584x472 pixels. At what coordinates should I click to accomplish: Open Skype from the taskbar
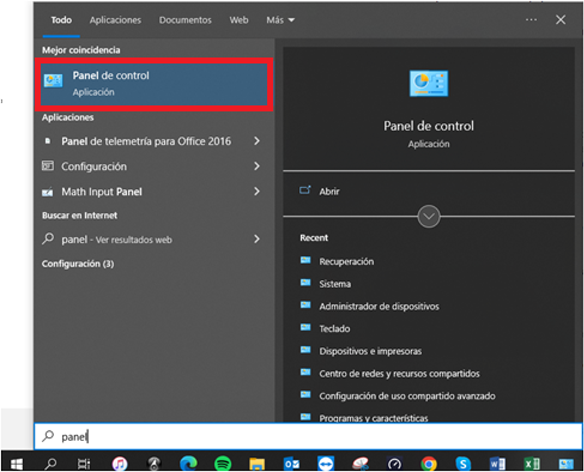coord(463,464)
